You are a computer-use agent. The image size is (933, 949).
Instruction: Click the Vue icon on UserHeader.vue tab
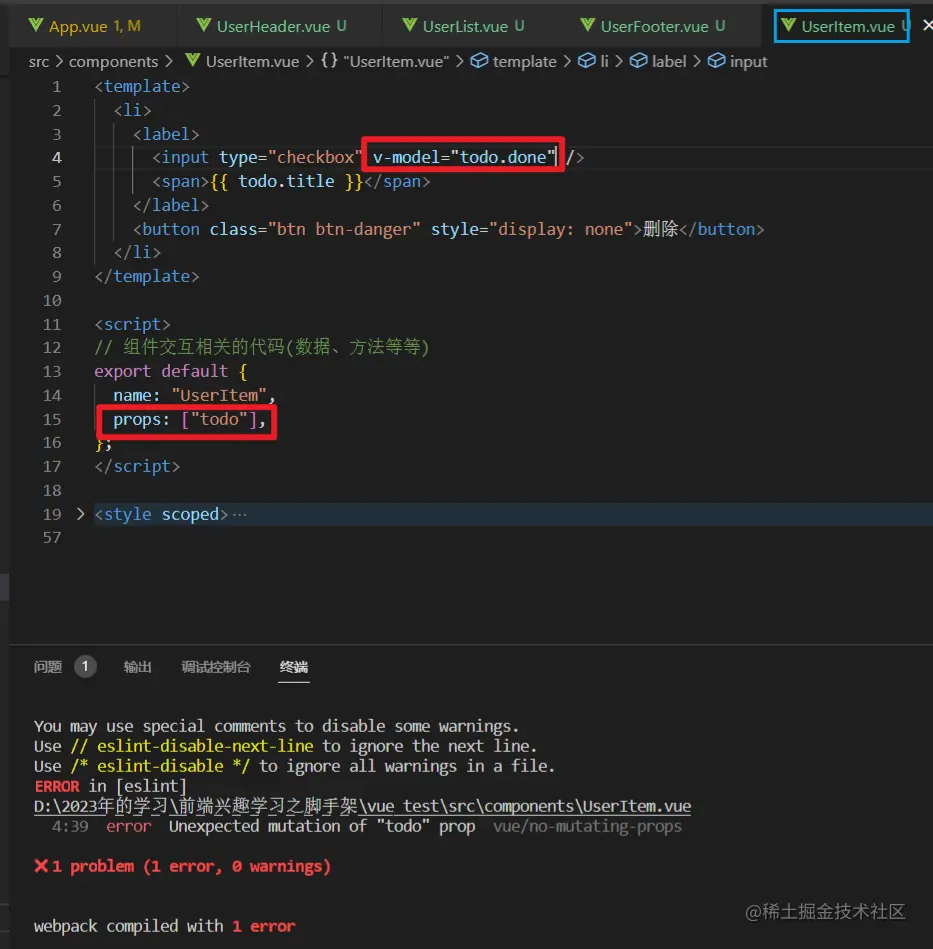[204, 25]
